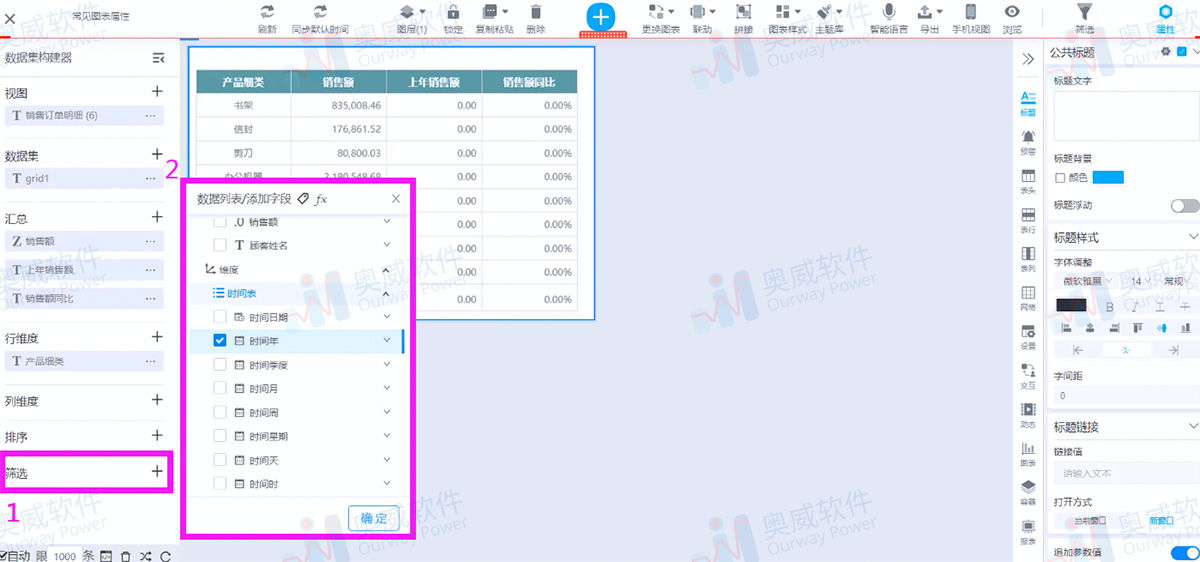The width and height of the screenshot is (1200, 562).
Task: Expand the 时间天 row dropdown arrow
Action: tap(386, 460)
